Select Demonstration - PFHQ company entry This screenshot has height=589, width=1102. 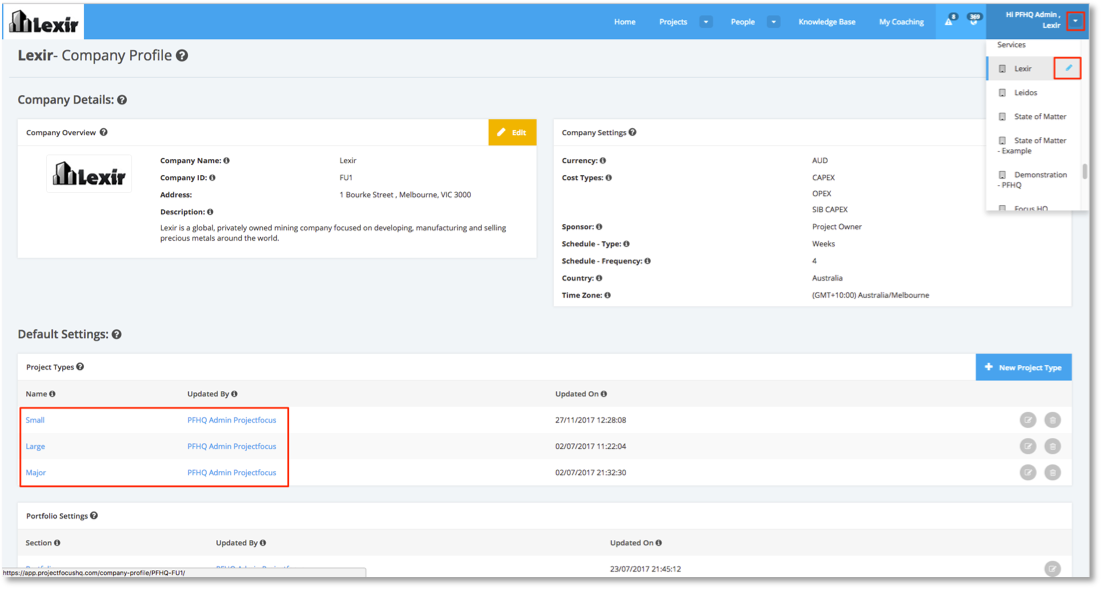[x=1033, y=180]
